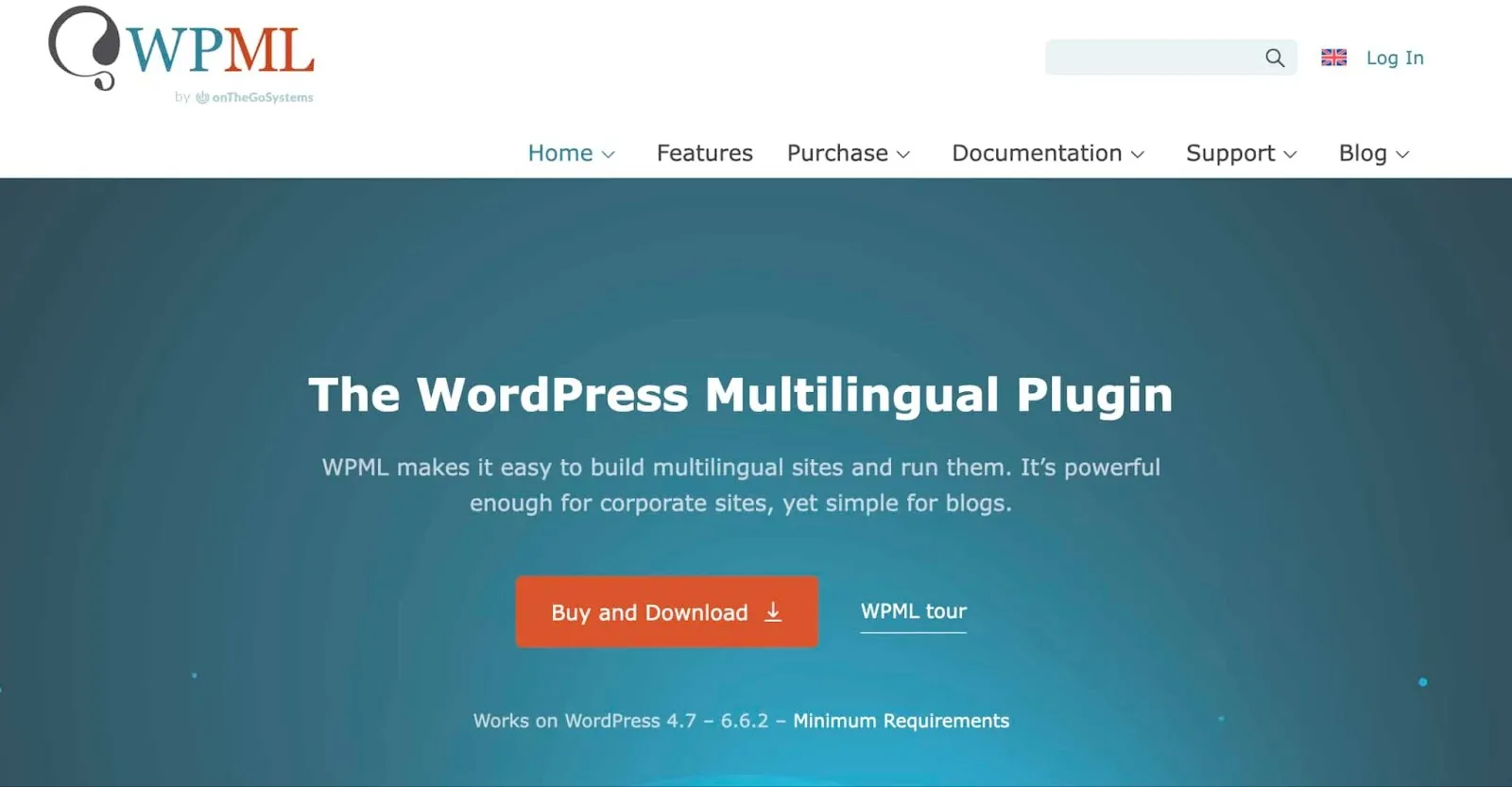Click the WPML logo
This screenshot has height=787, width=1512.
180,48
